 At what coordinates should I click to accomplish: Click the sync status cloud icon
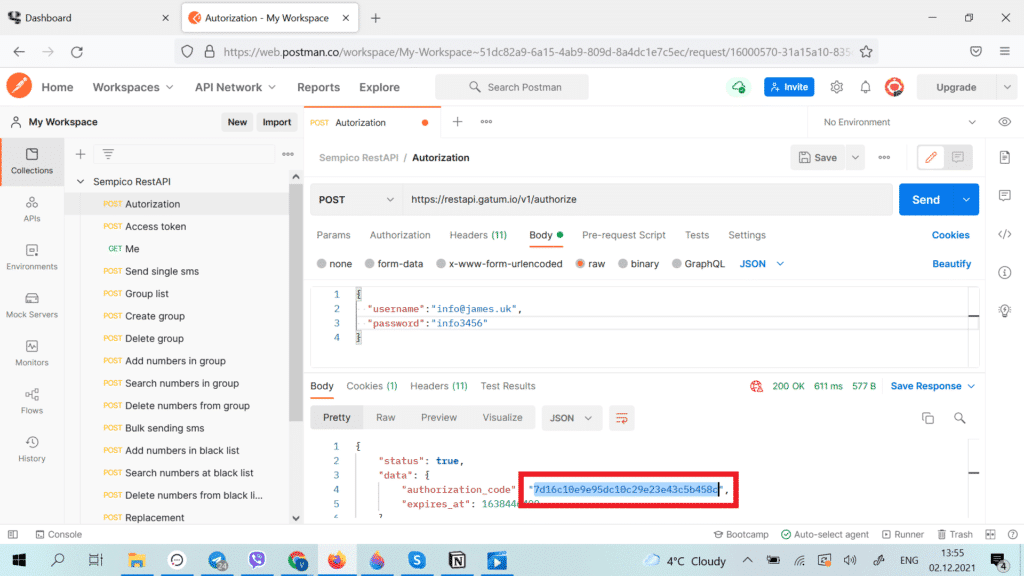pos(739,87)
